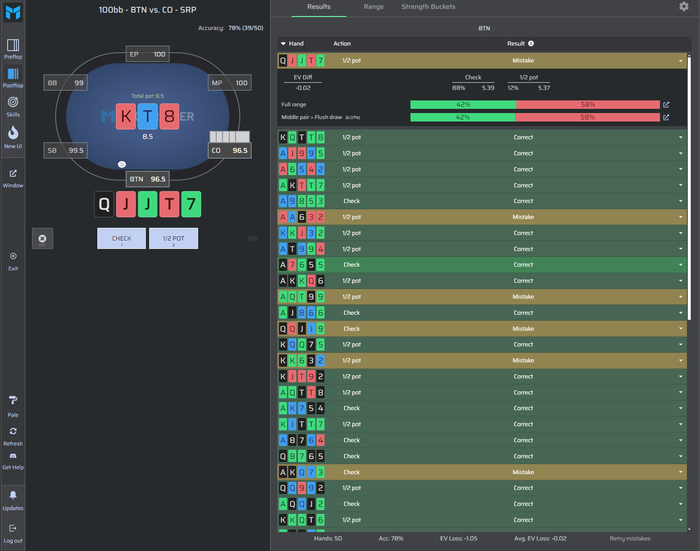Screen dimensions: 700x551
Task: Select the EP seat box
Action: tap(148, 54)
